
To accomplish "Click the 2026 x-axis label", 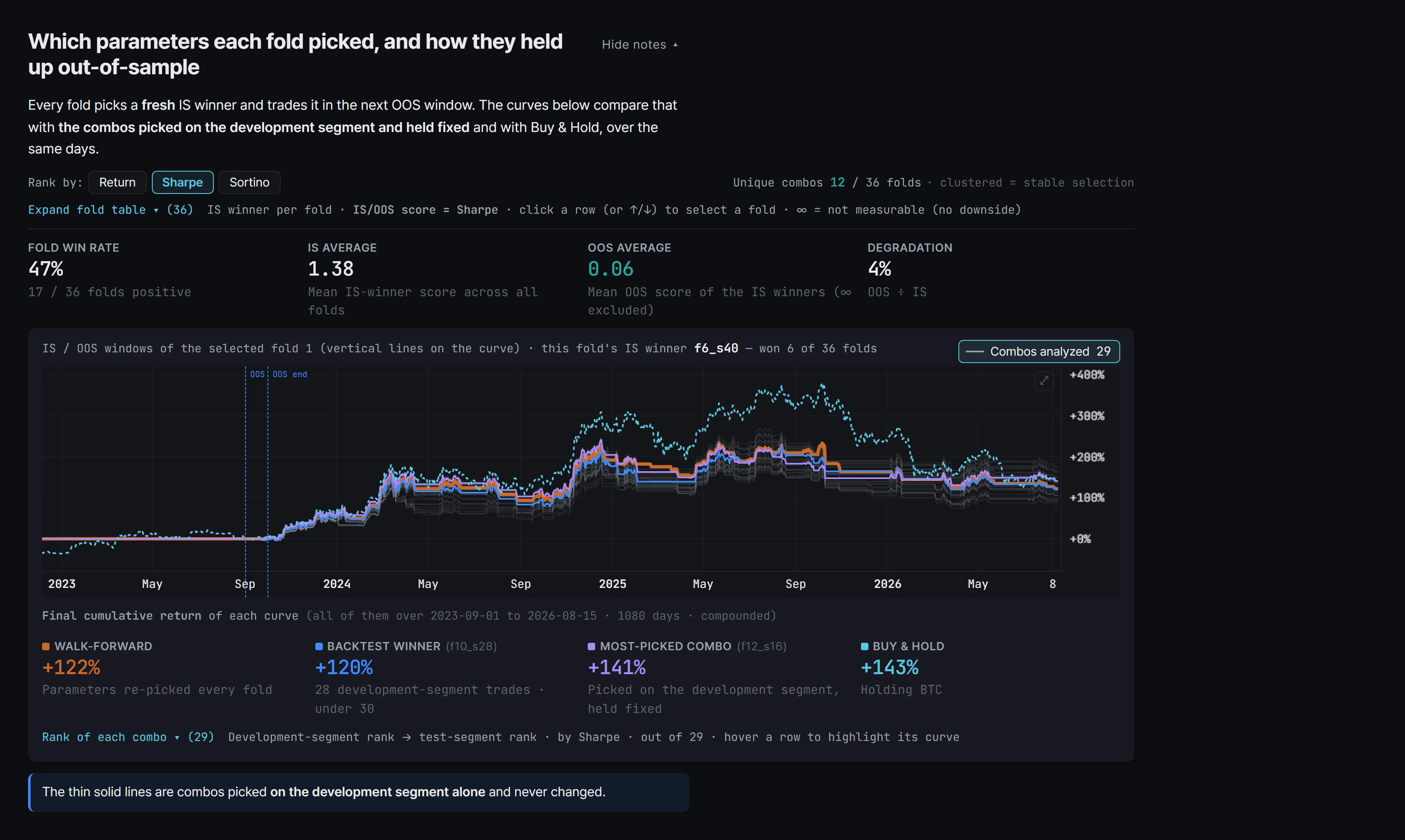I will [x=887, y=583].
